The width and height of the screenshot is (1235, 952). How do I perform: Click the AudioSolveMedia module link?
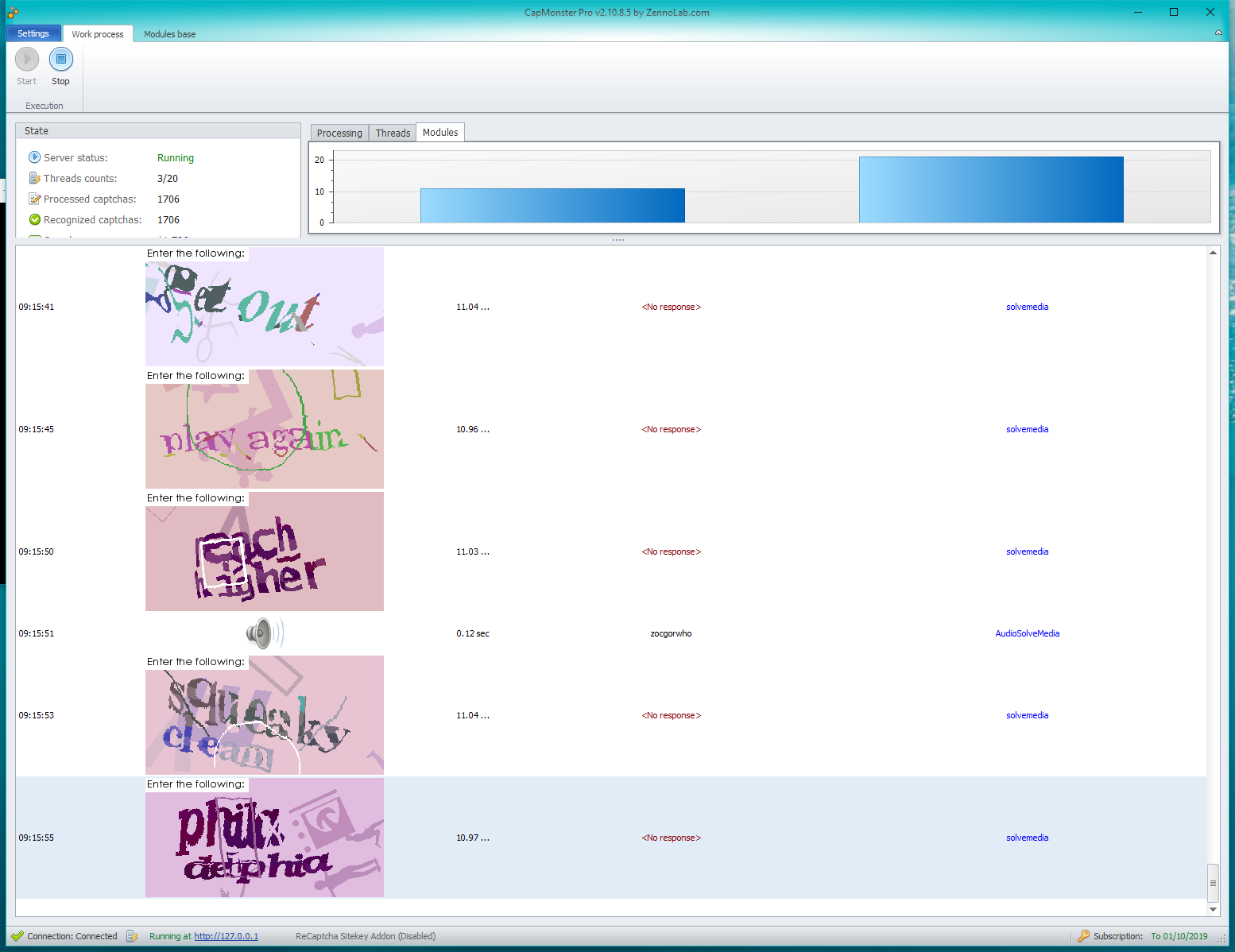tap(1027, 633)
